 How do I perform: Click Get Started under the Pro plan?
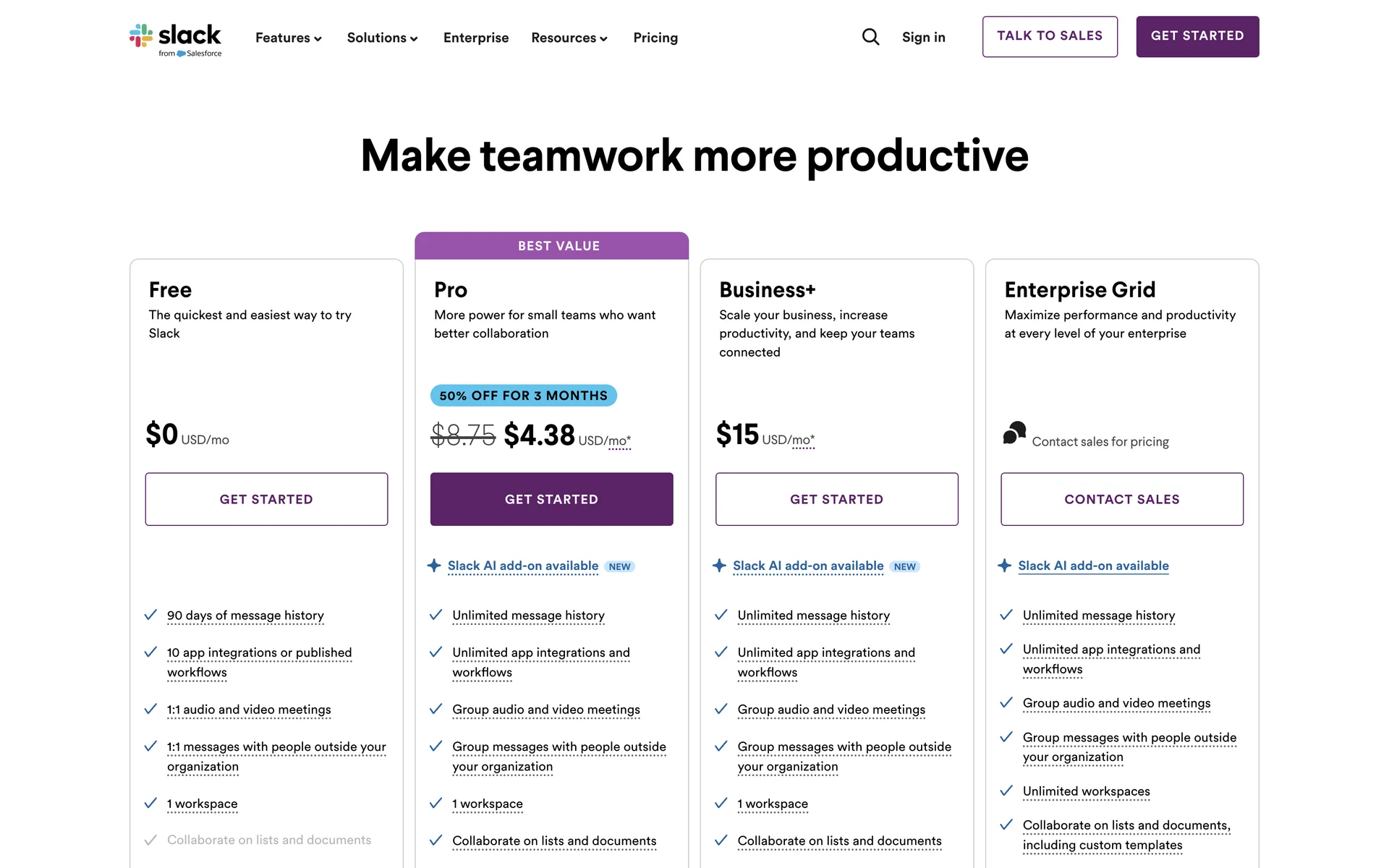point(551,499)
